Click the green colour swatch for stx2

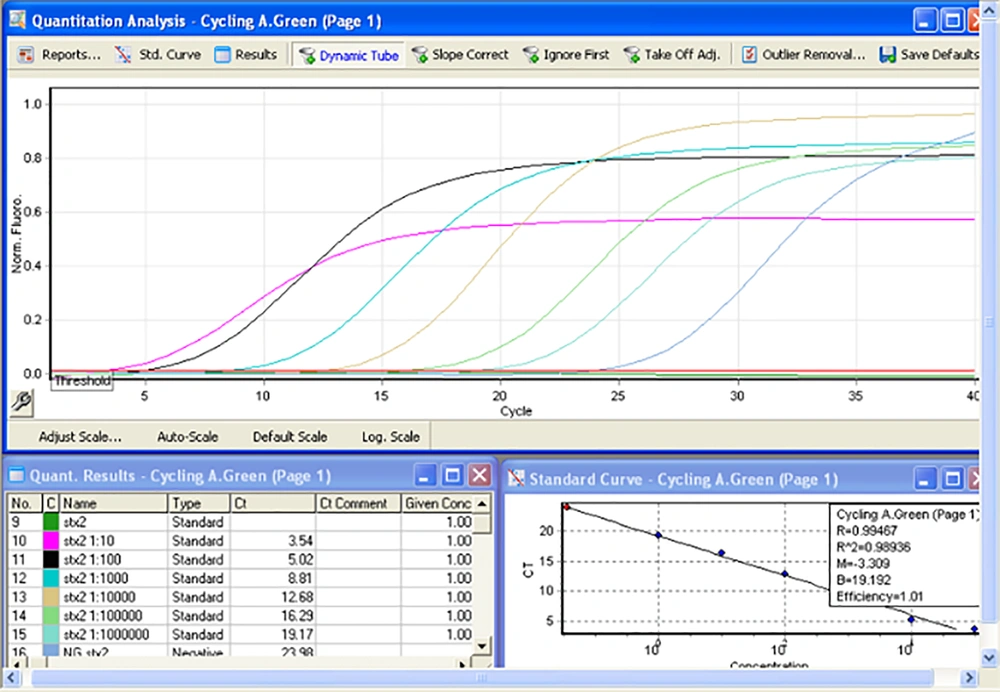(50, 522)
